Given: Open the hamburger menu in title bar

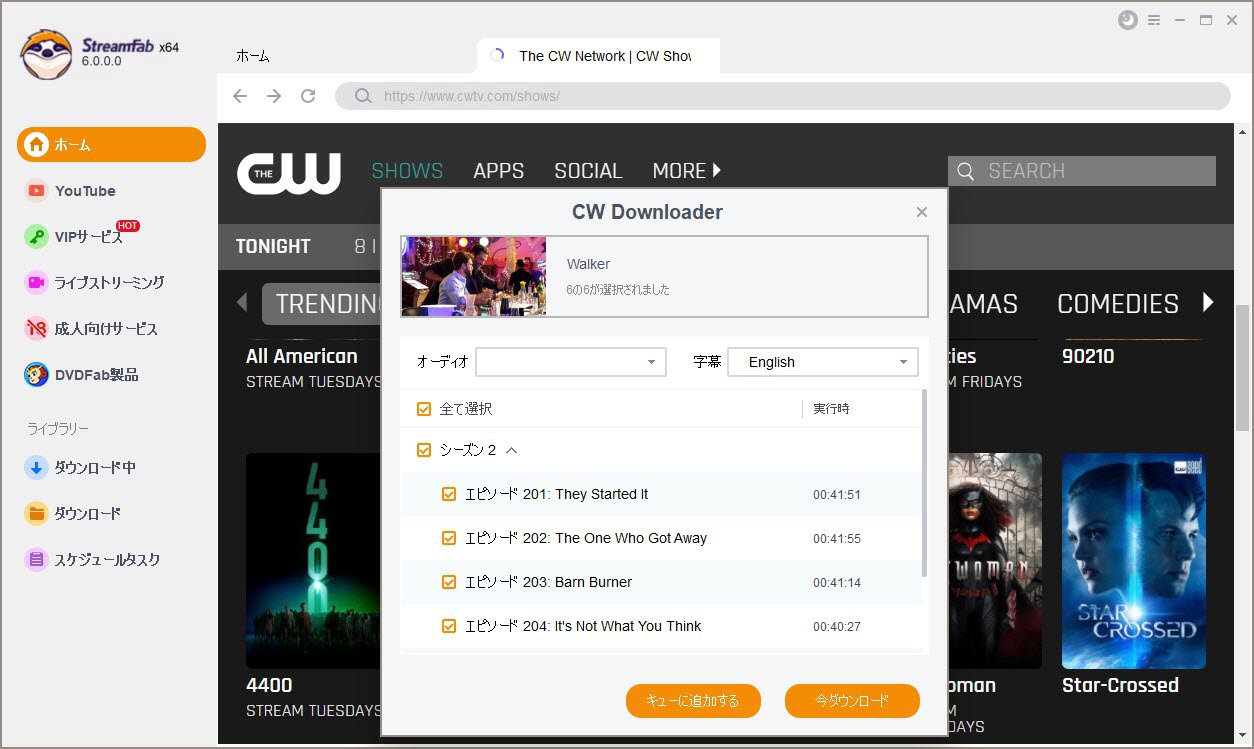Looking at the screenshot, I should pos(1154,20).
